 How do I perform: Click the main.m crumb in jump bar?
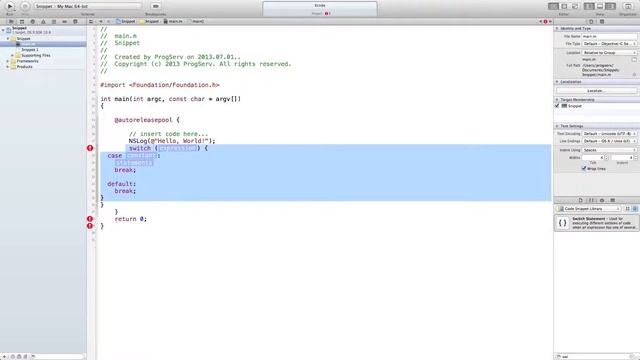[173, 21]
